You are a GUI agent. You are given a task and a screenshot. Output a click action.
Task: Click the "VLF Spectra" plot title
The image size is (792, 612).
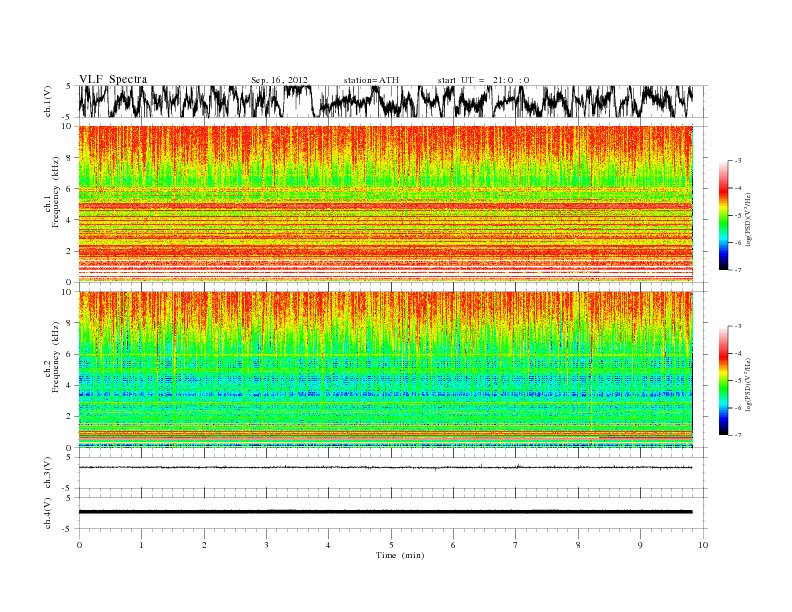click(113, 79)
